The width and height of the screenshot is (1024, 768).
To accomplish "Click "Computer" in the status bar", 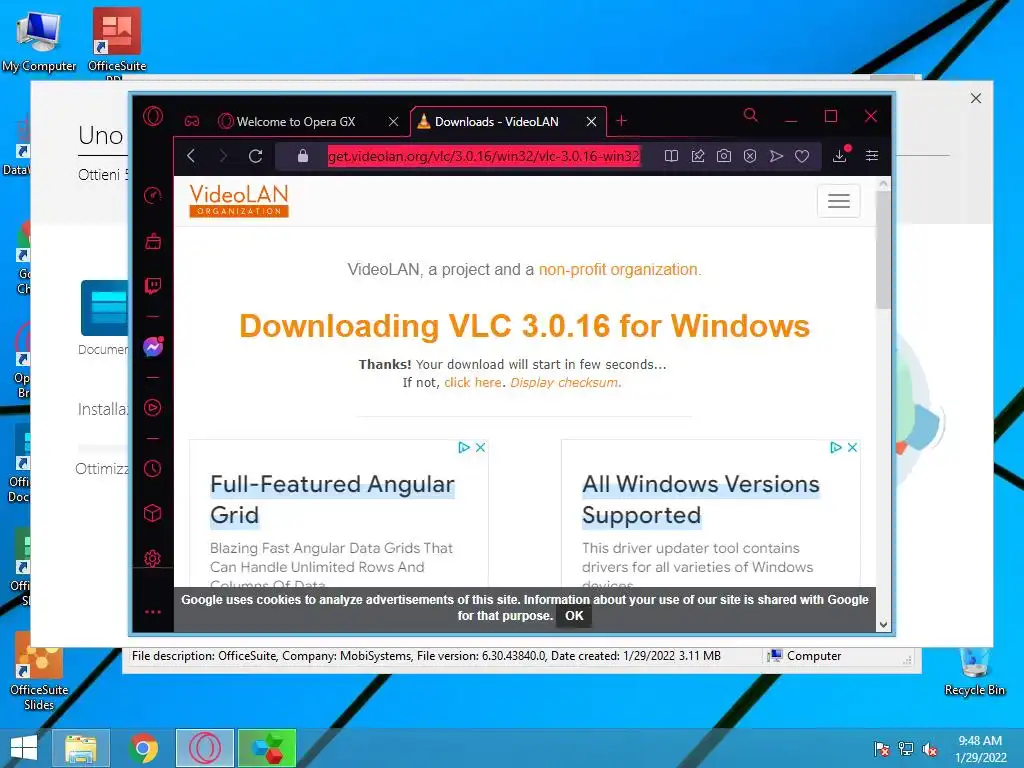I will [805, 656].
